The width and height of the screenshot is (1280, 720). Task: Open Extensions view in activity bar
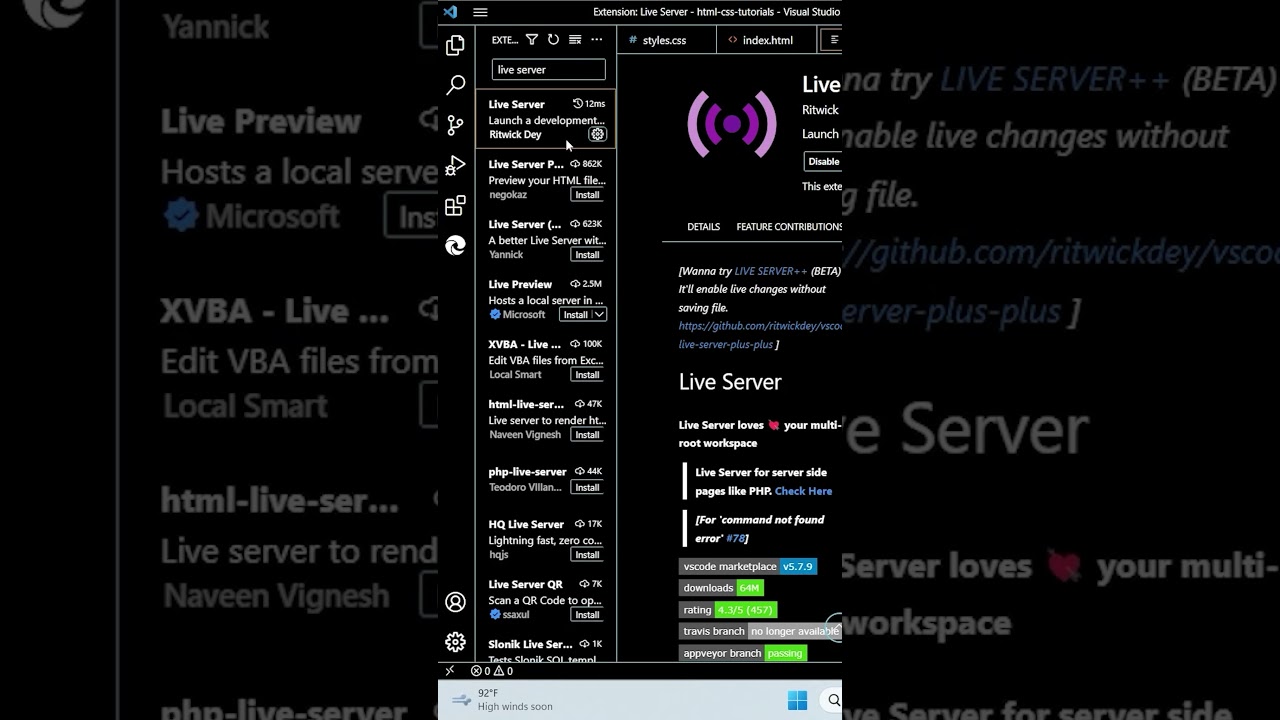click(x=455, y=206)
